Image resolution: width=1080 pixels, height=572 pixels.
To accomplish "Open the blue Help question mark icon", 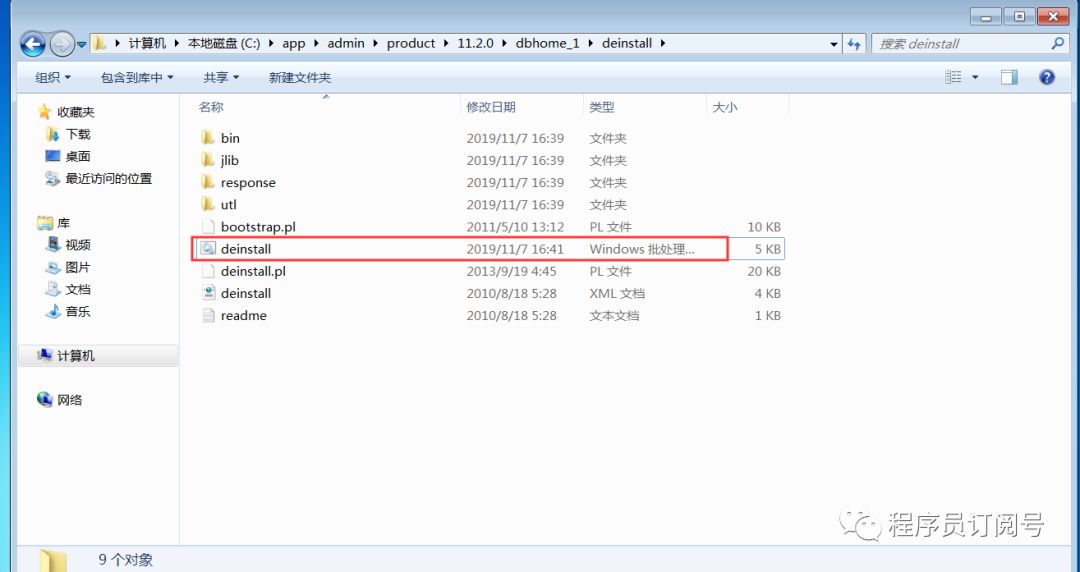I will (x=1046, y=77).
